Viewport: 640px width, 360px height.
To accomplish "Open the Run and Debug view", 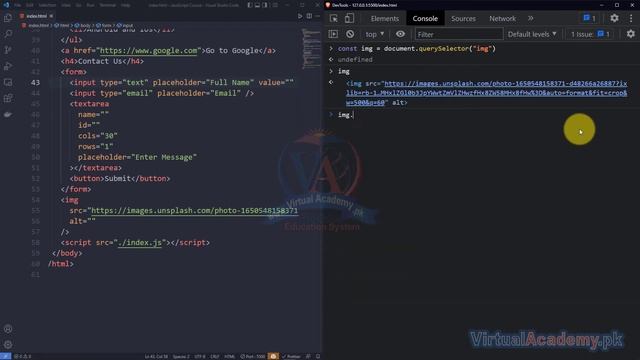I will point(8,66).
